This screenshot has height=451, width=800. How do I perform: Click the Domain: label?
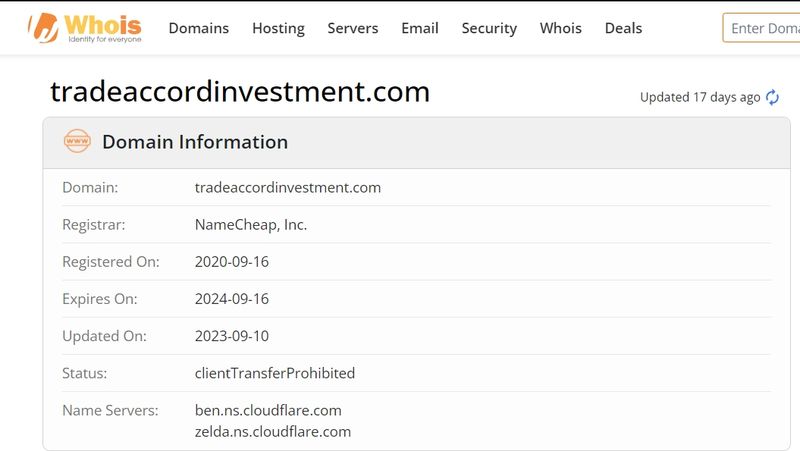click(90, 187)
